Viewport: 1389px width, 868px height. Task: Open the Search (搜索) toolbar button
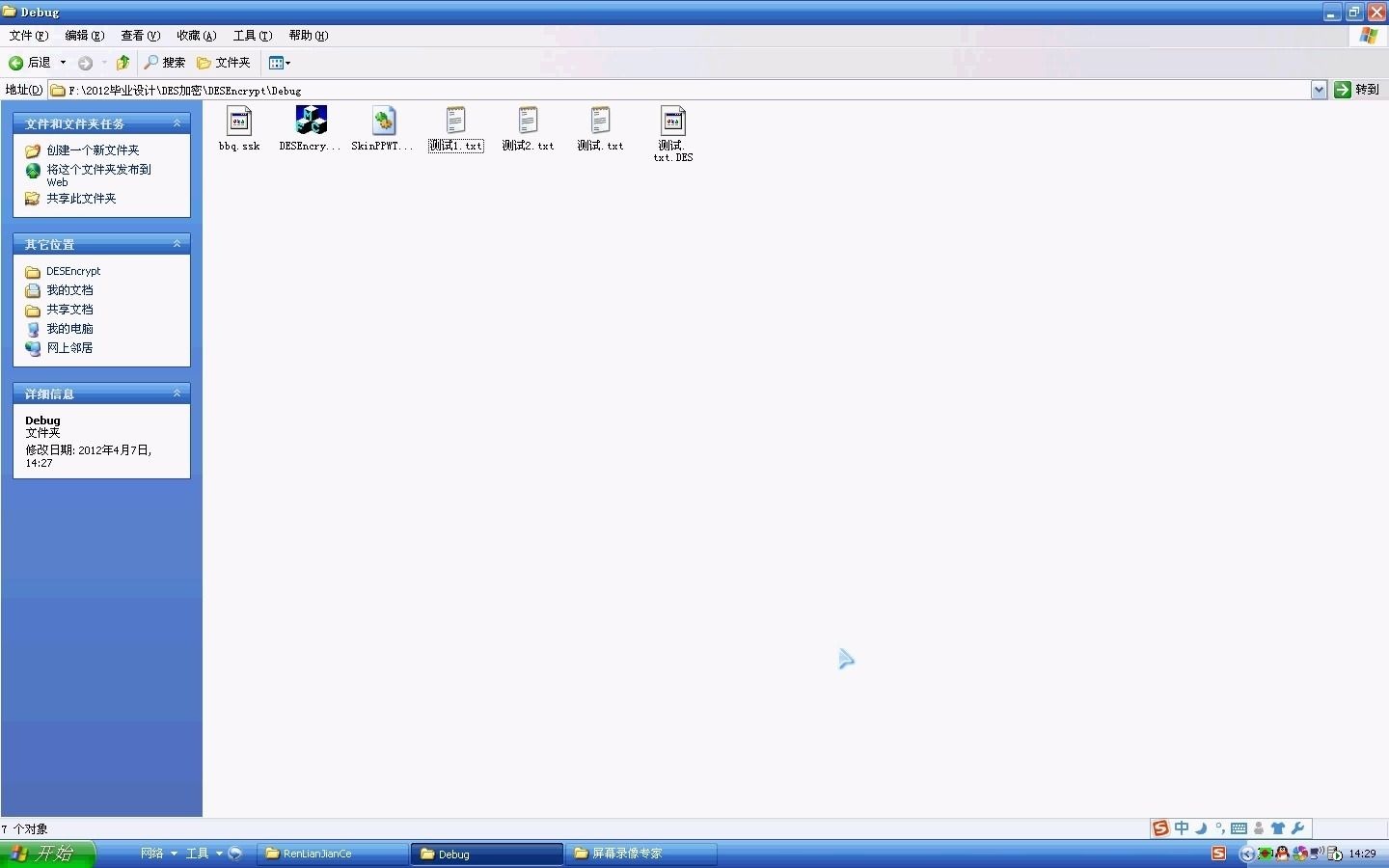(164, 63)
